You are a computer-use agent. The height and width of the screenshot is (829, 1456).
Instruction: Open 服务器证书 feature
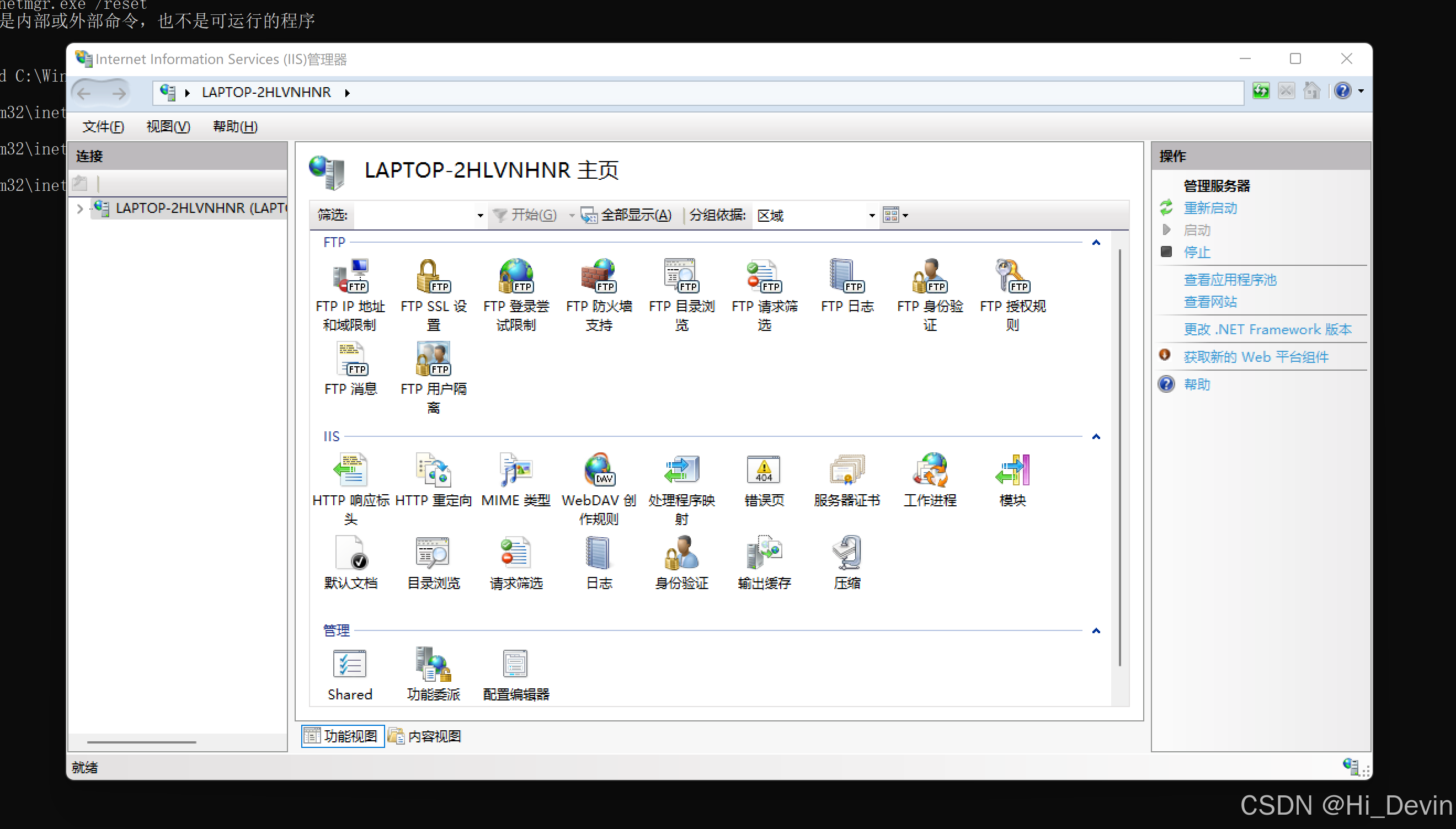[x=847, y=470]
